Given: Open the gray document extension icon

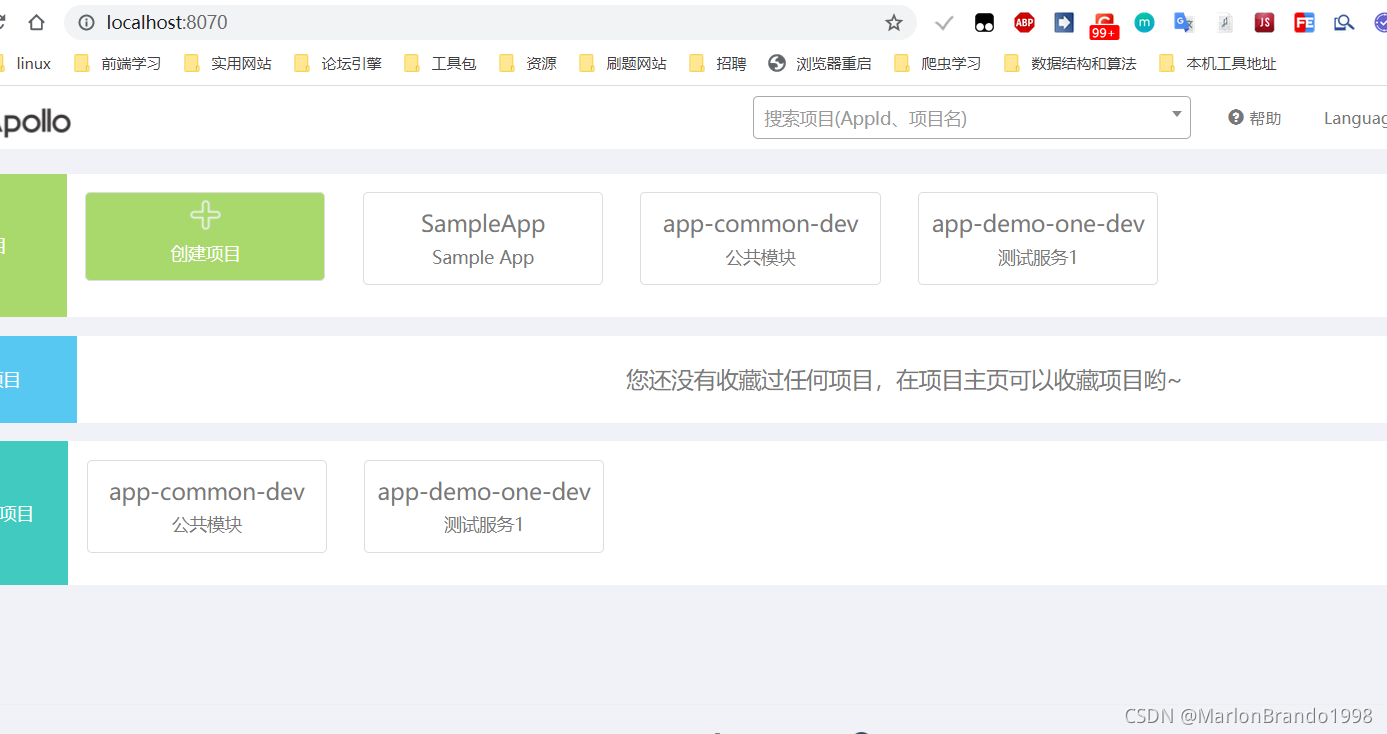Looking at the screenshot, I should (1224, 22).
